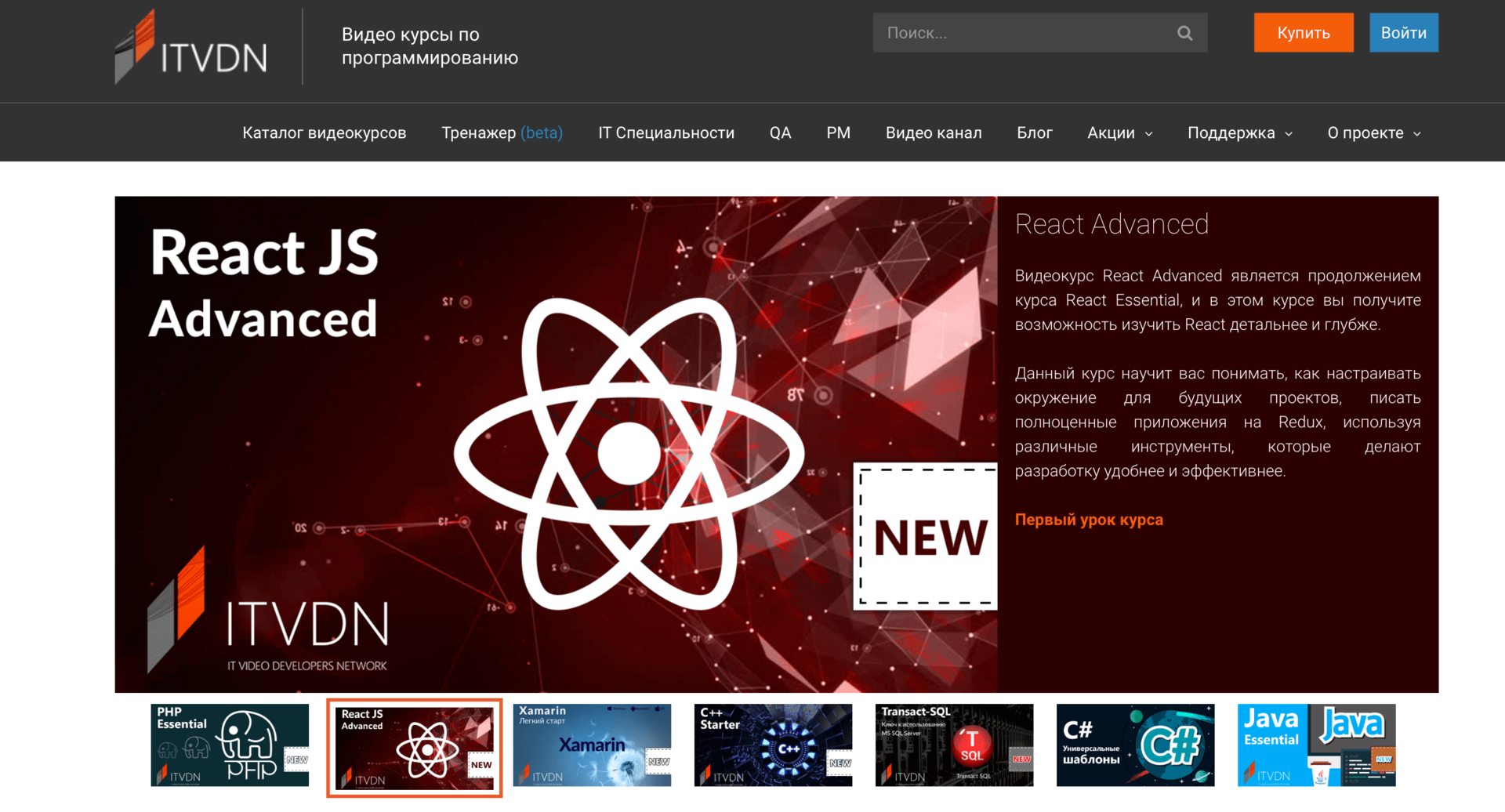Expand the Поддержка dropdown menu
The image size is (1505, 812).
[x=1240, y=133]
